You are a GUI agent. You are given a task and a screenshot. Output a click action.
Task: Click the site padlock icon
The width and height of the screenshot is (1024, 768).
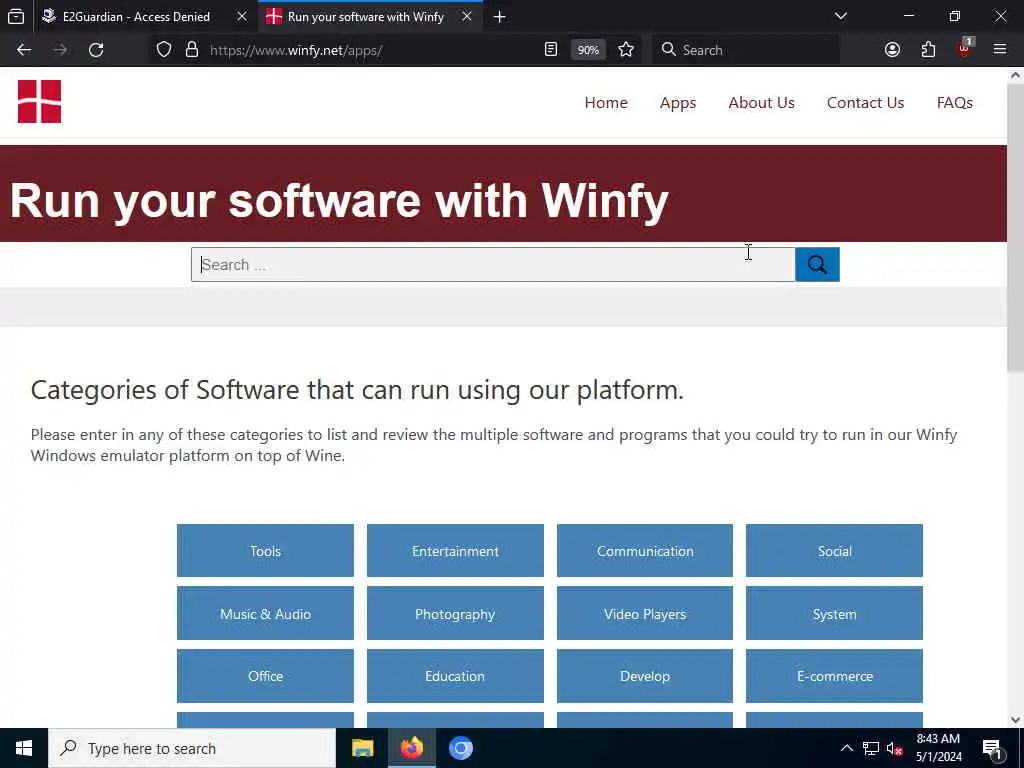point(191,50)
